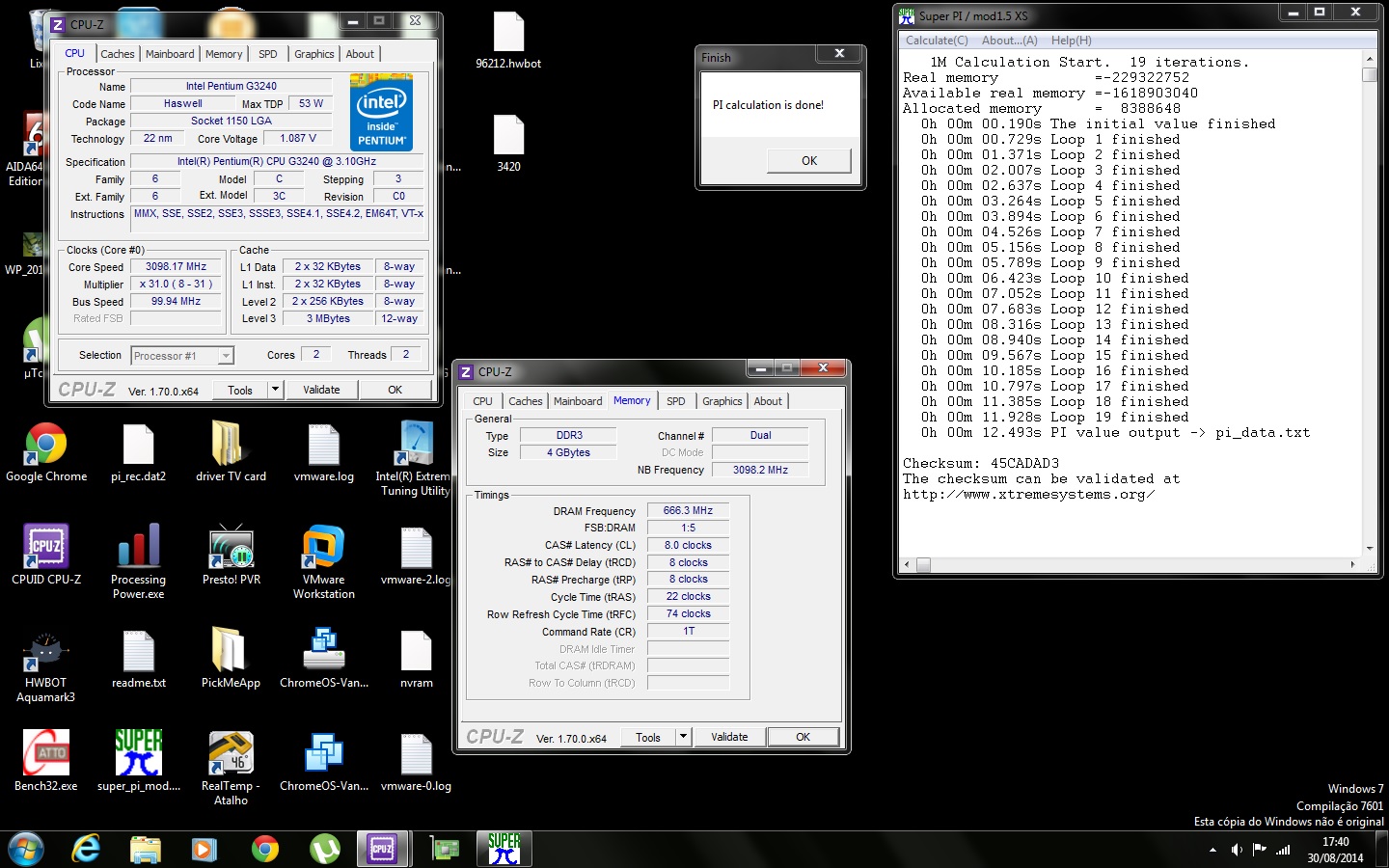Launch Intel Extreme Tuning Utility shortcut
The height and width of the screenshot is (868, 1389).
point(415,459)
